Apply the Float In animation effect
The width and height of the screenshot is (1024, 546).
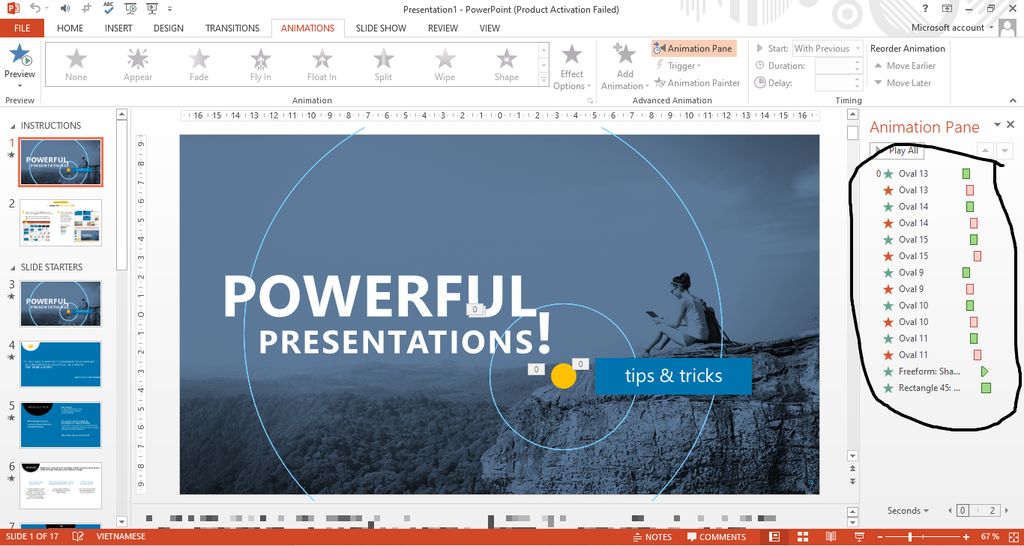click(x=322, y=65)
